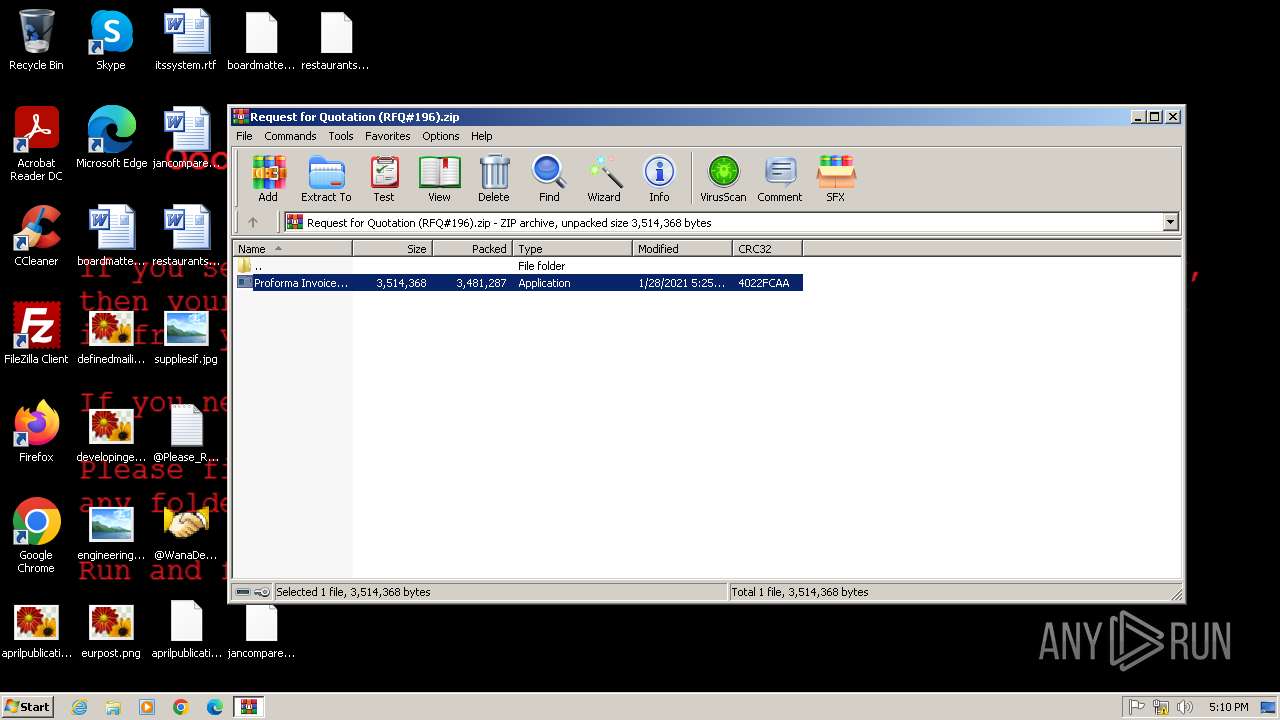Screen dimensions: 1280x720
Task: Open the Help menu
Action: tap(481, 136)
